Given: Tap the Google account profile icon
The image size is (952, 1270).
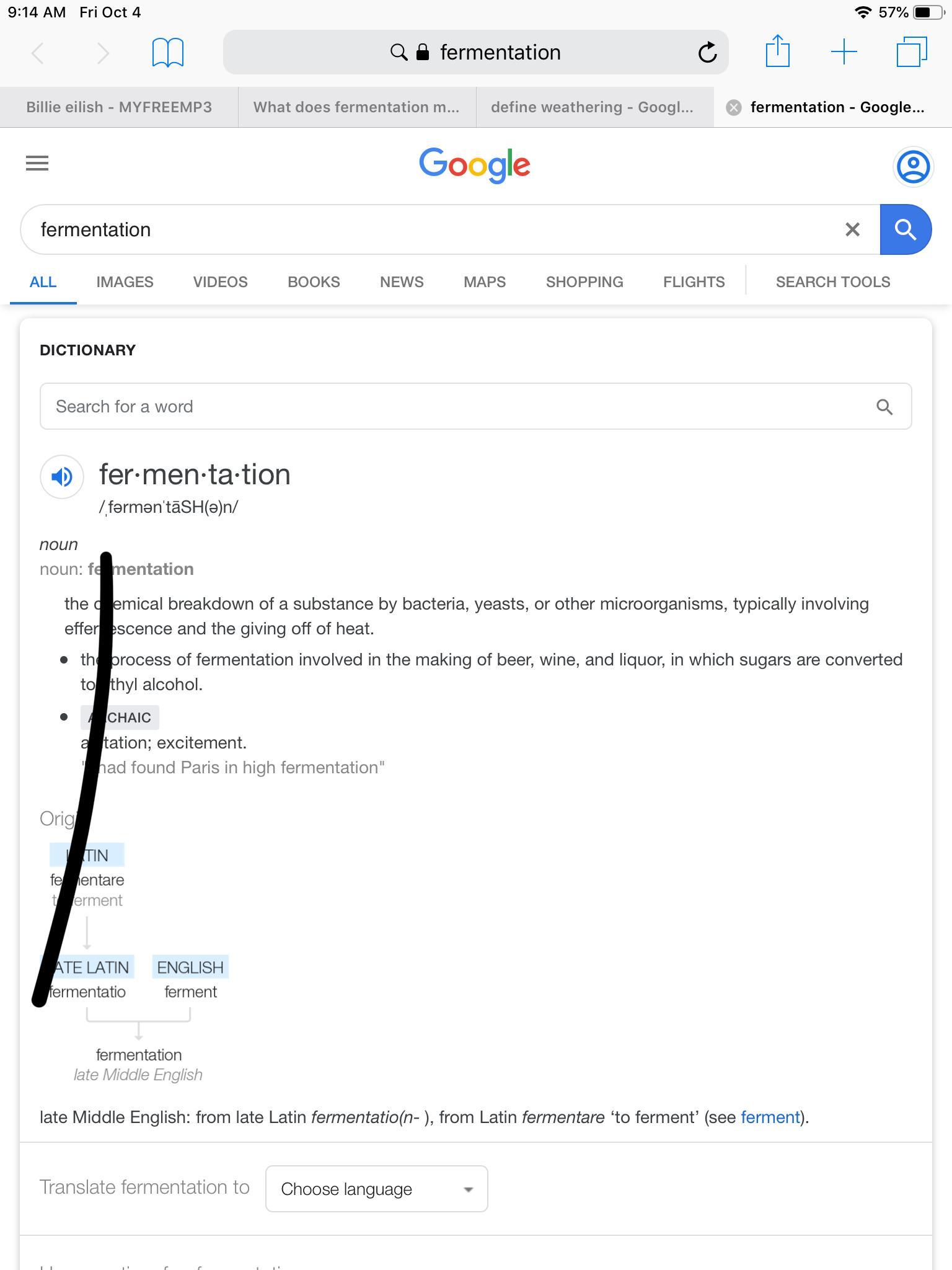Looking at the screenshot, I should tap(913, 166).
